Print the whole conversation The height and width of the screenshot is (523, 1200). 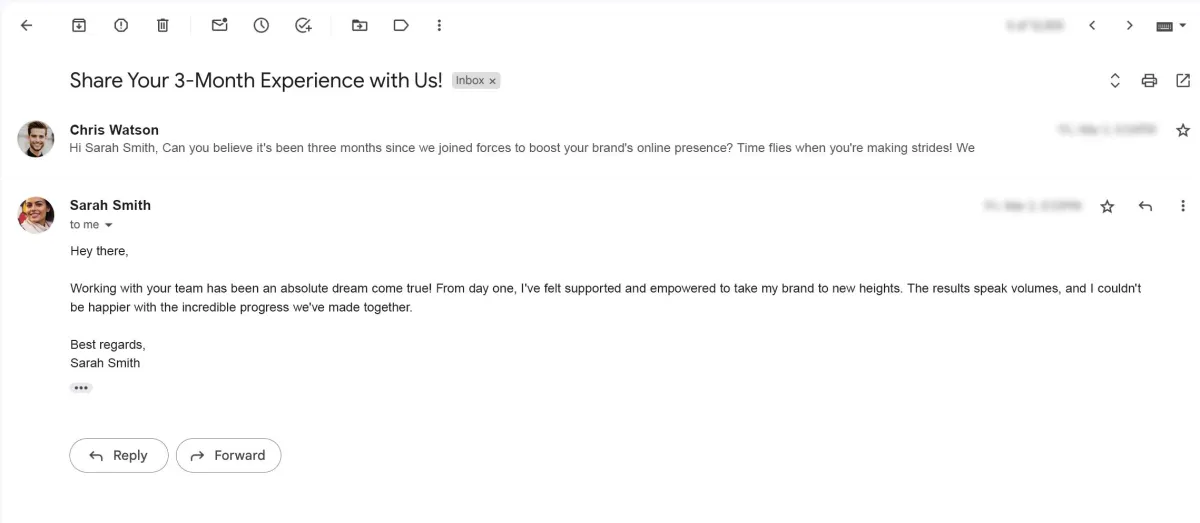pyautogui.click(x=1149, y=81)
